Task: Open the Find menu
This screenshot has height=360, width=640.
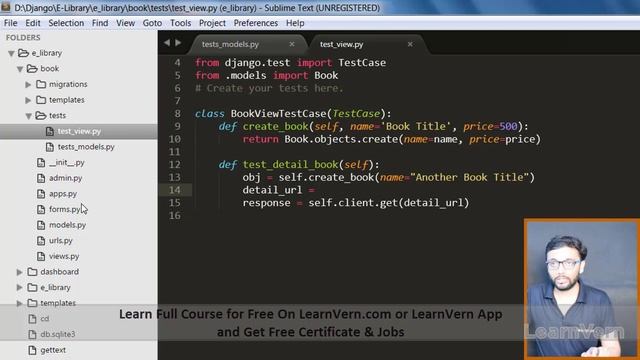Action: 100,23
